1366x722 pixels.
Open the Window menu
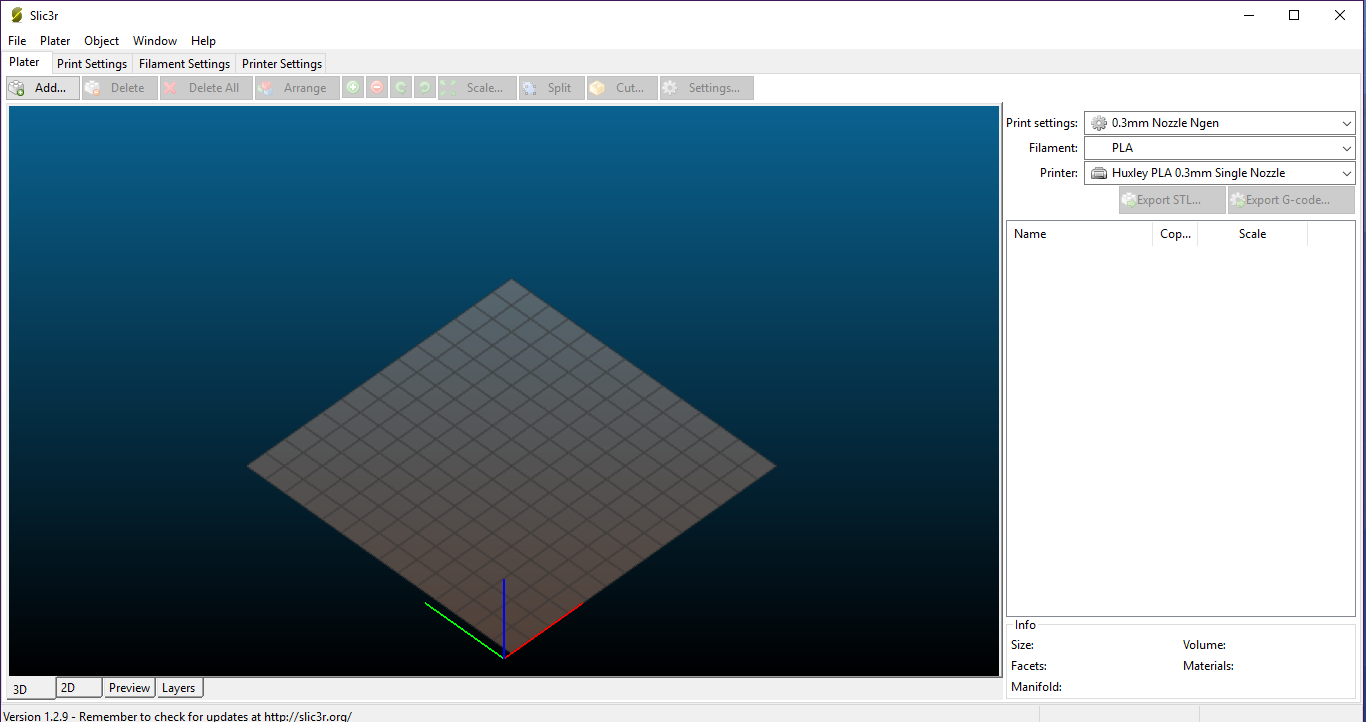(155, 41)
